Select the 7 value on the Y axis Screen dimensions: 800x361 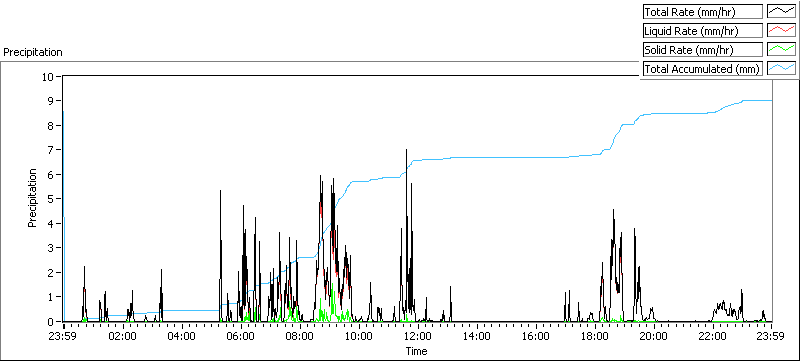(x=51, y=150)
